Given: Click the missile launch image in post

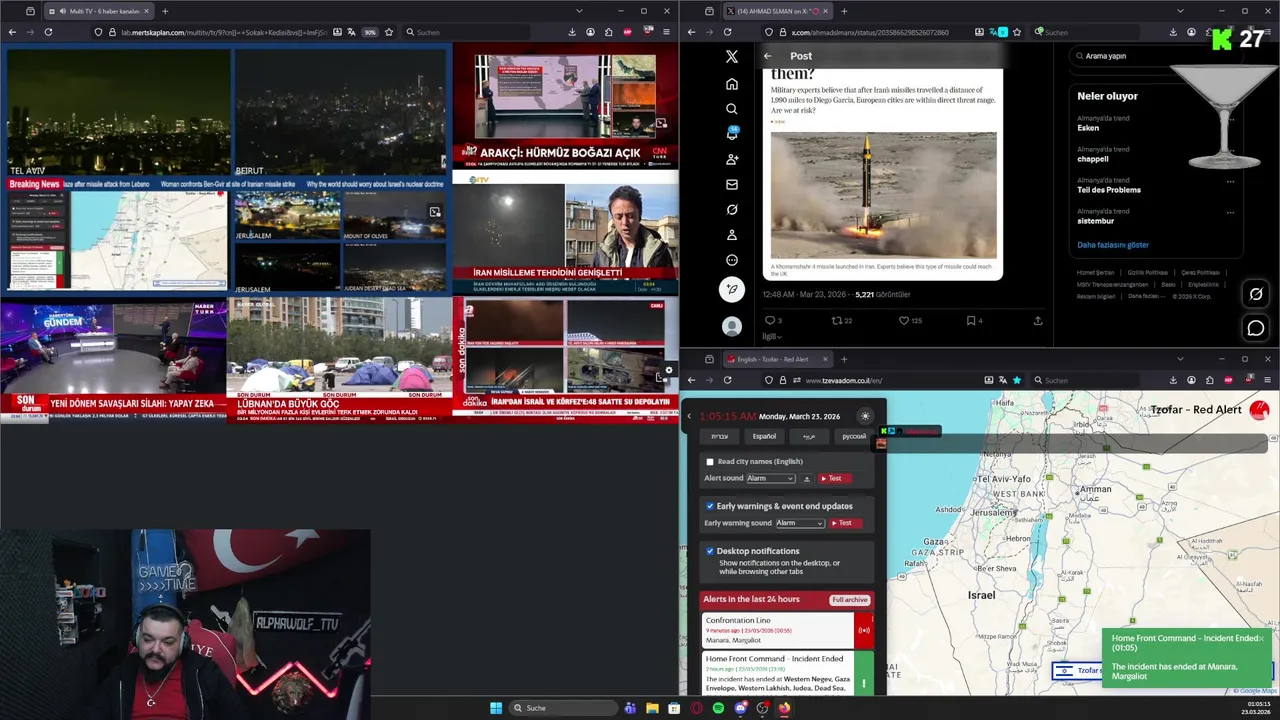Looking at the screenshot, I should [883, 195].
